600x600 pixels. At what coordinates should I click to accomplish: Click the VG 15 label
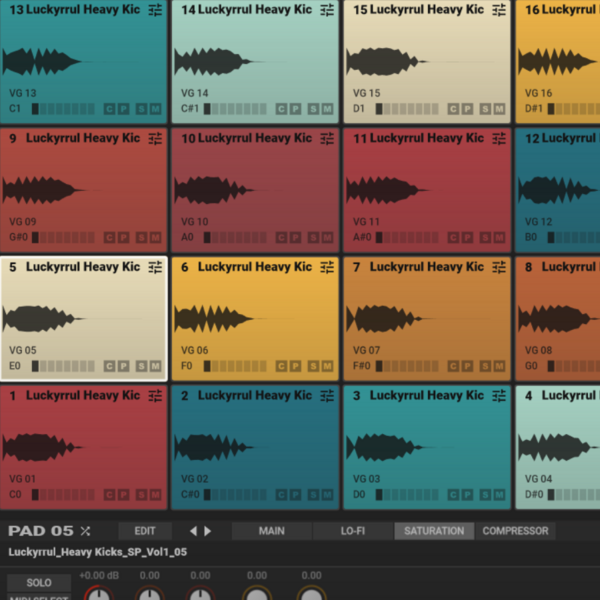[366, 93]
